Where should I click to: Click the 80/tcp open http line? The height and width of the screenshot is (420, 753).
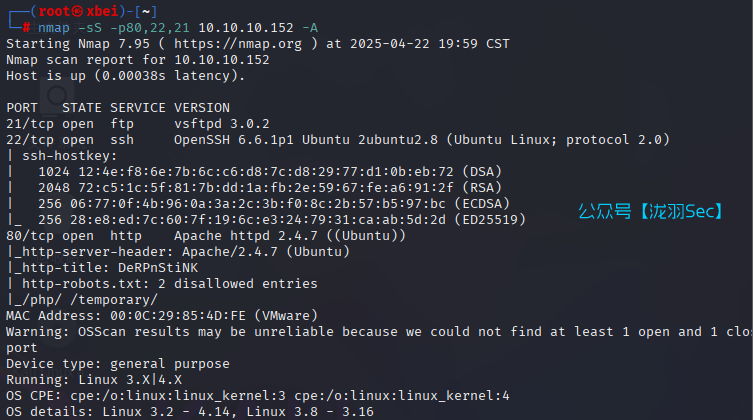(x=74, y=235)
